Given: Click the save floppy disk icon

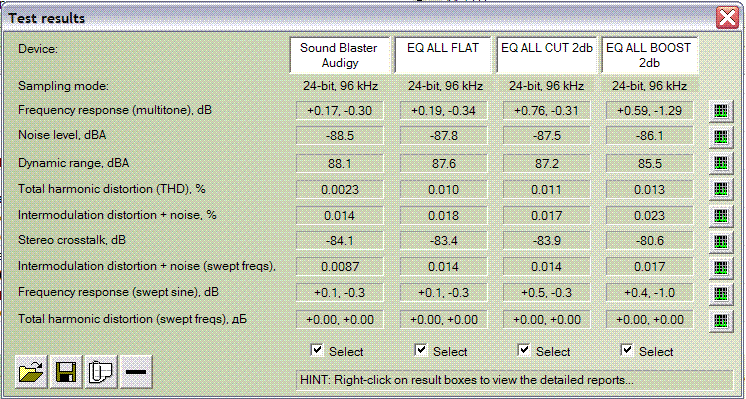Looking at the screenshot, I should tap(66, 371).
